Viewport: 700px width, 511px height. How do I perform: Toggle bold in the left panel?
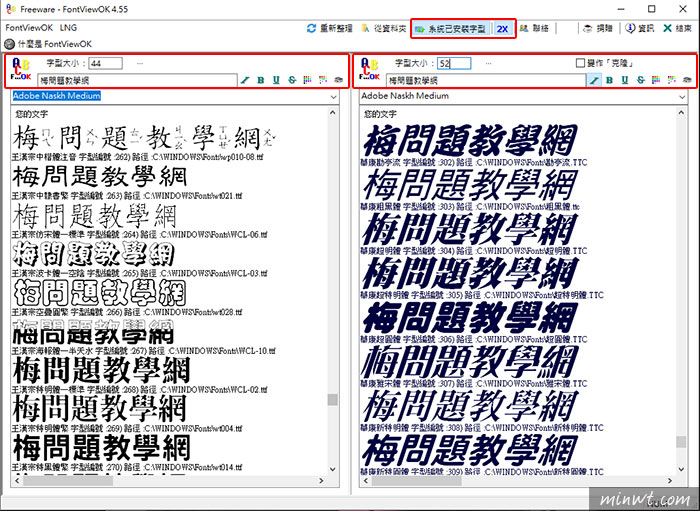point(261,80)
